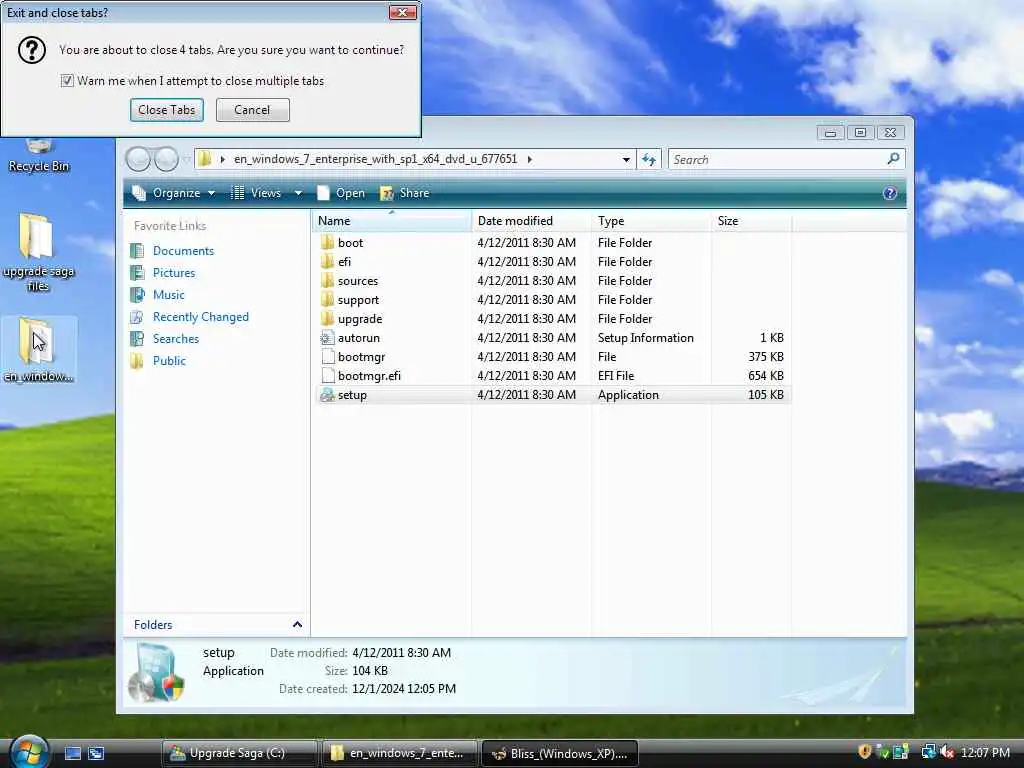The width and height of the screenshot is (1024, 768).
Task: Click Open in the Explorer toolbar
Action: pos(341,193)
